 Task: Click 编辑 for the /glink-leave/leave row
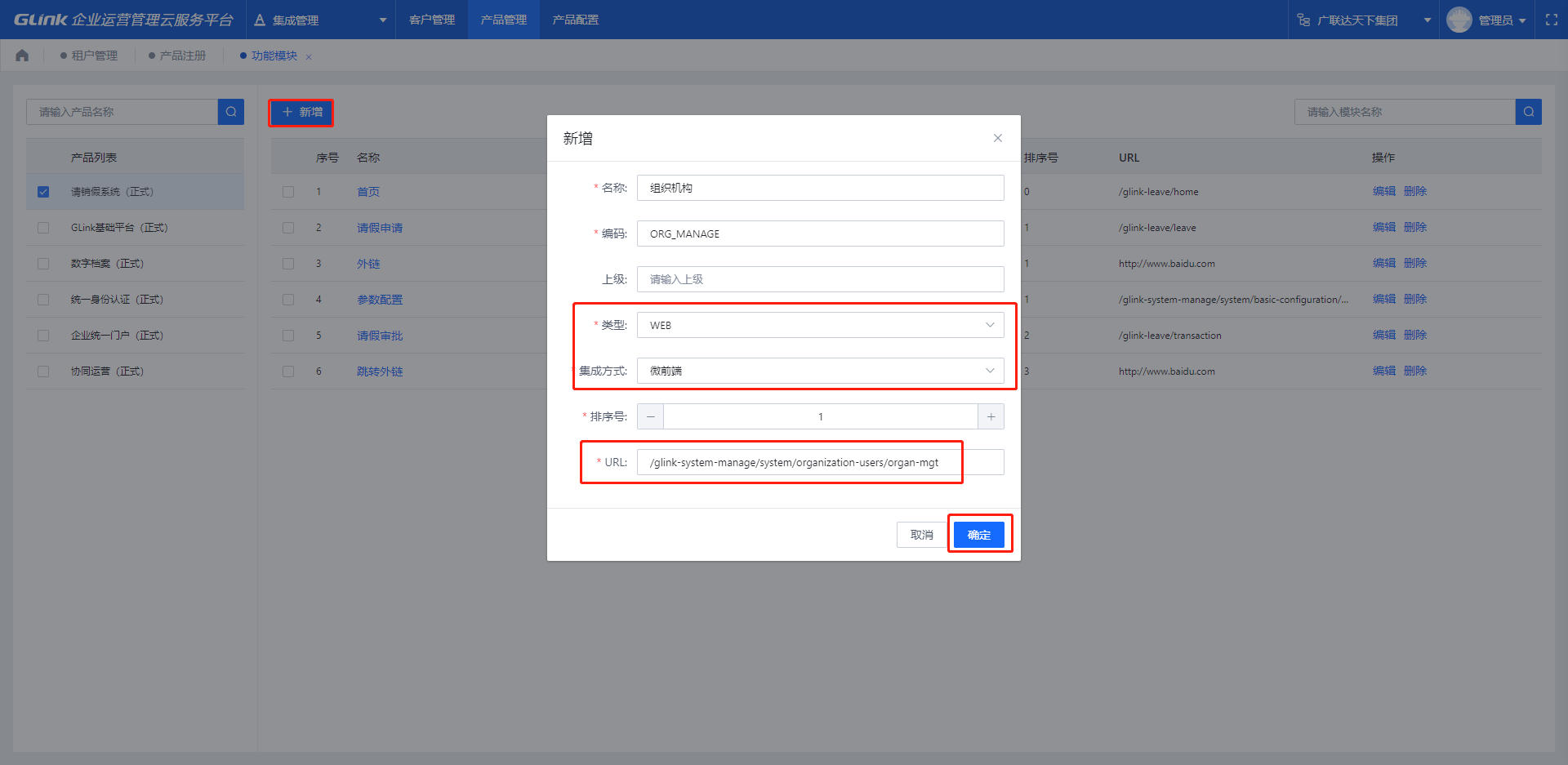1384,227
